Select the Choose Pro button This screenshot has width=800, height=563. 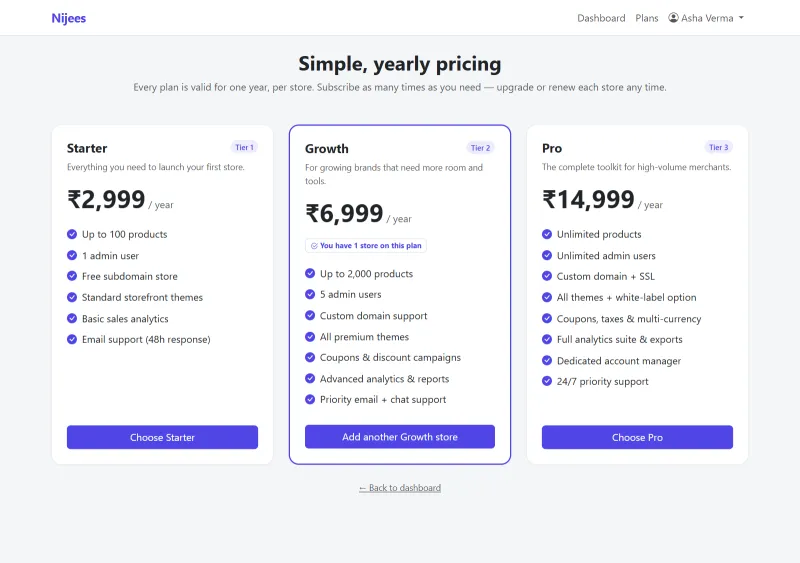coord(637,437)
